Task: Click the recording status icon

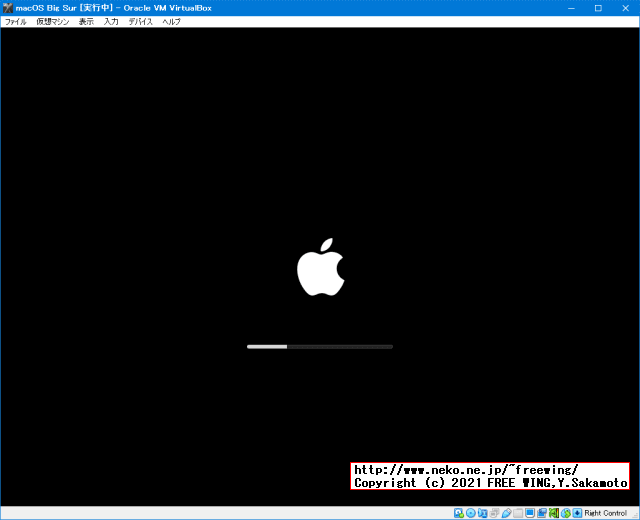Action: tap(542, 513)
